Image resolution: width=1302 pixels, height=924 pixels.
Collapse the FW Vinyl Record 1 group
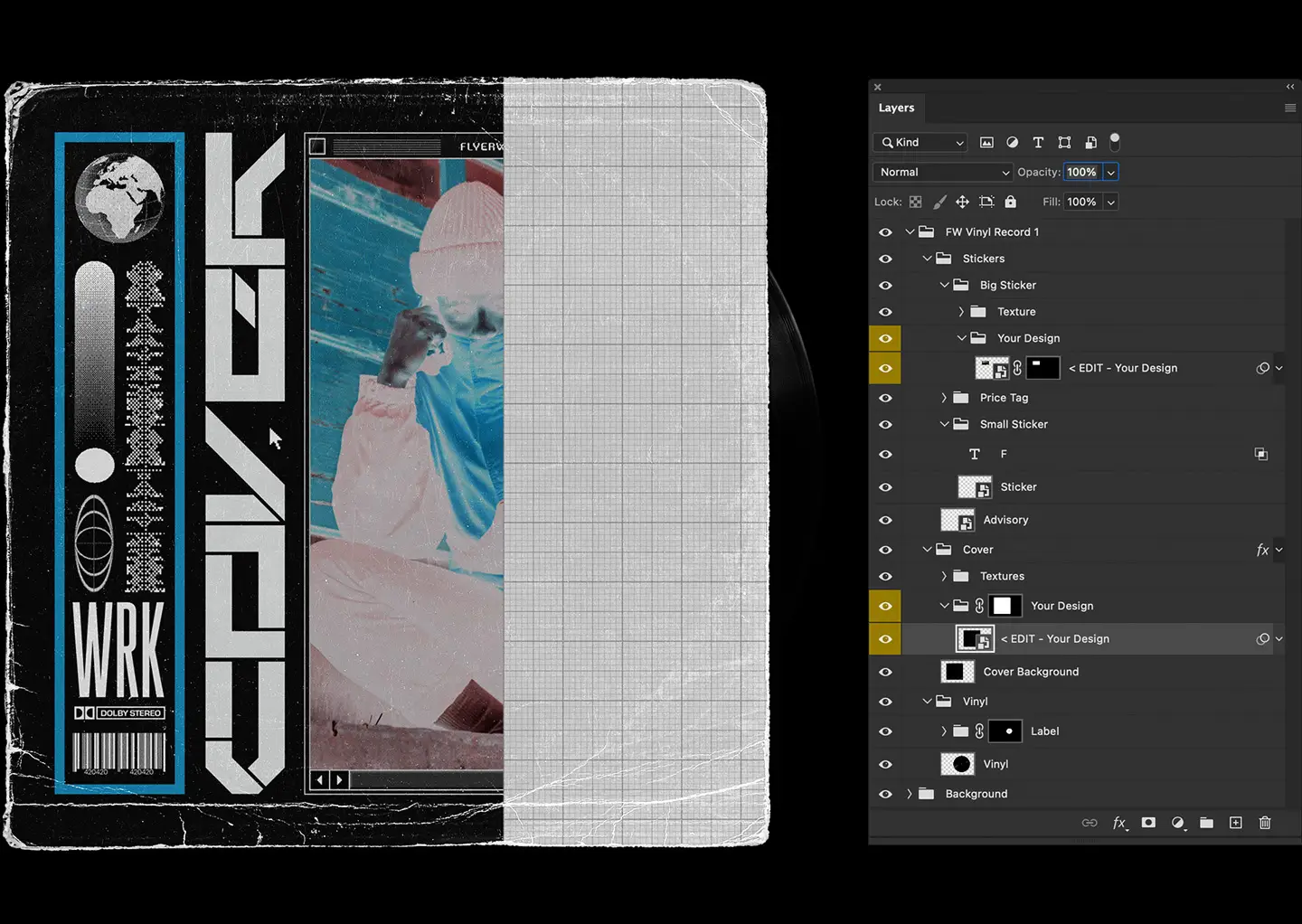(910, 231)
